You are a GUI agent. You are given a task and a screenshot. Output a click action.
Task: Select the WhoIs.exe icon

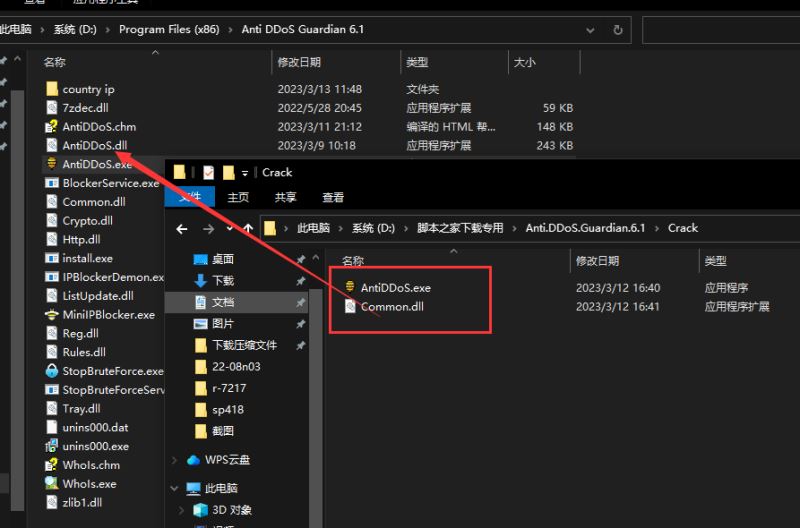click(x=52, y=483)
